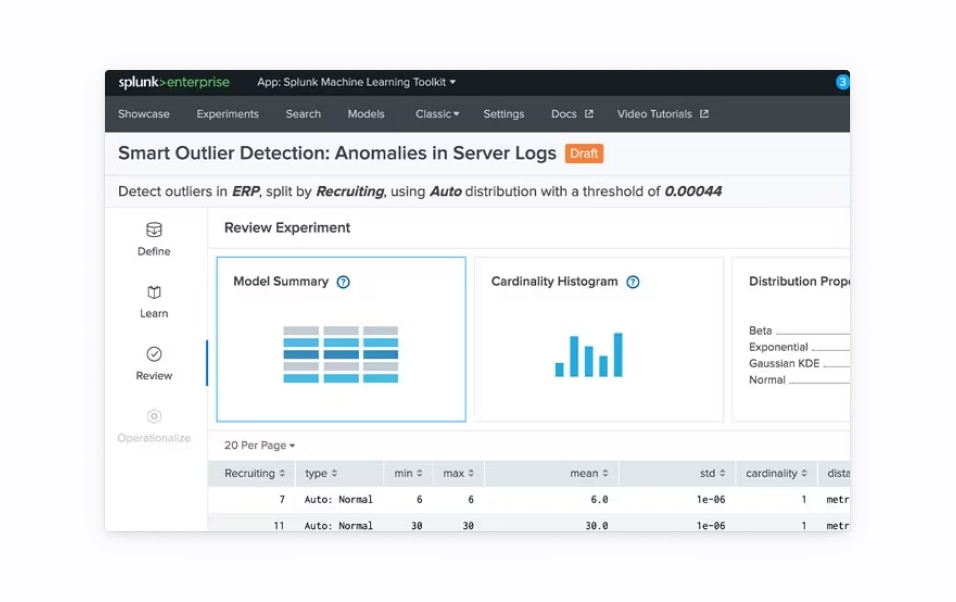Open the Showcase navigation item
Screen dimensions: 956x602
143,114
